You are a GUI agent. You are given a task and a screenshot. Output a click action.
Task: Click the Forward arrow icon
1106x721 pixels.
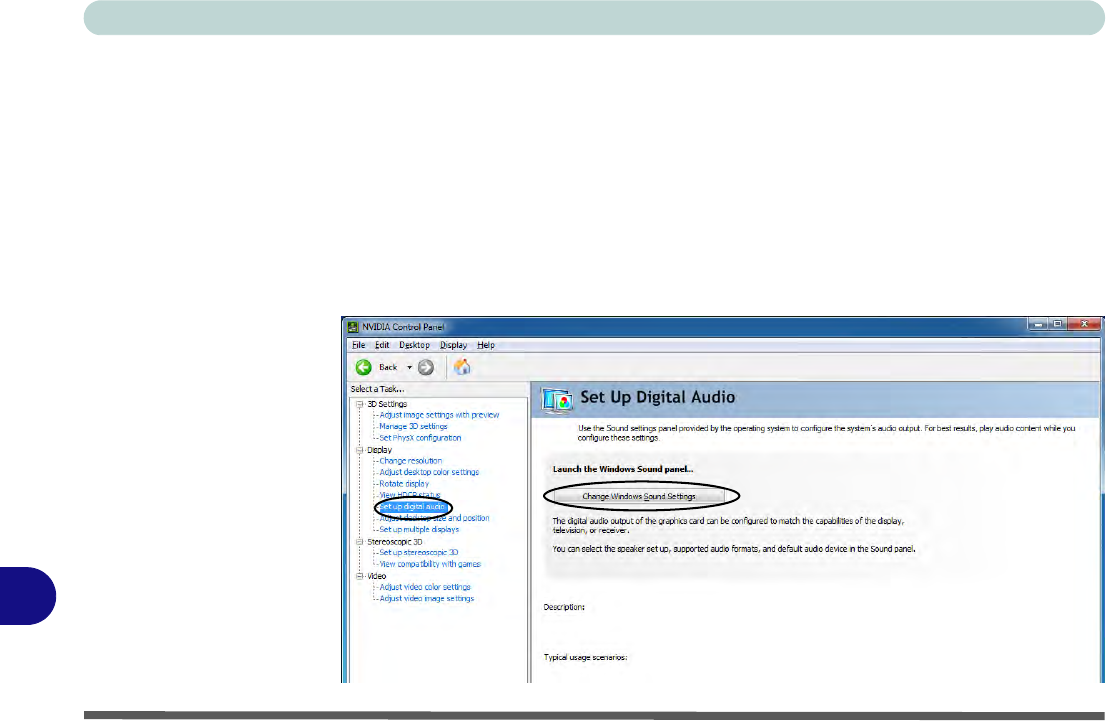tap(425, 367)
